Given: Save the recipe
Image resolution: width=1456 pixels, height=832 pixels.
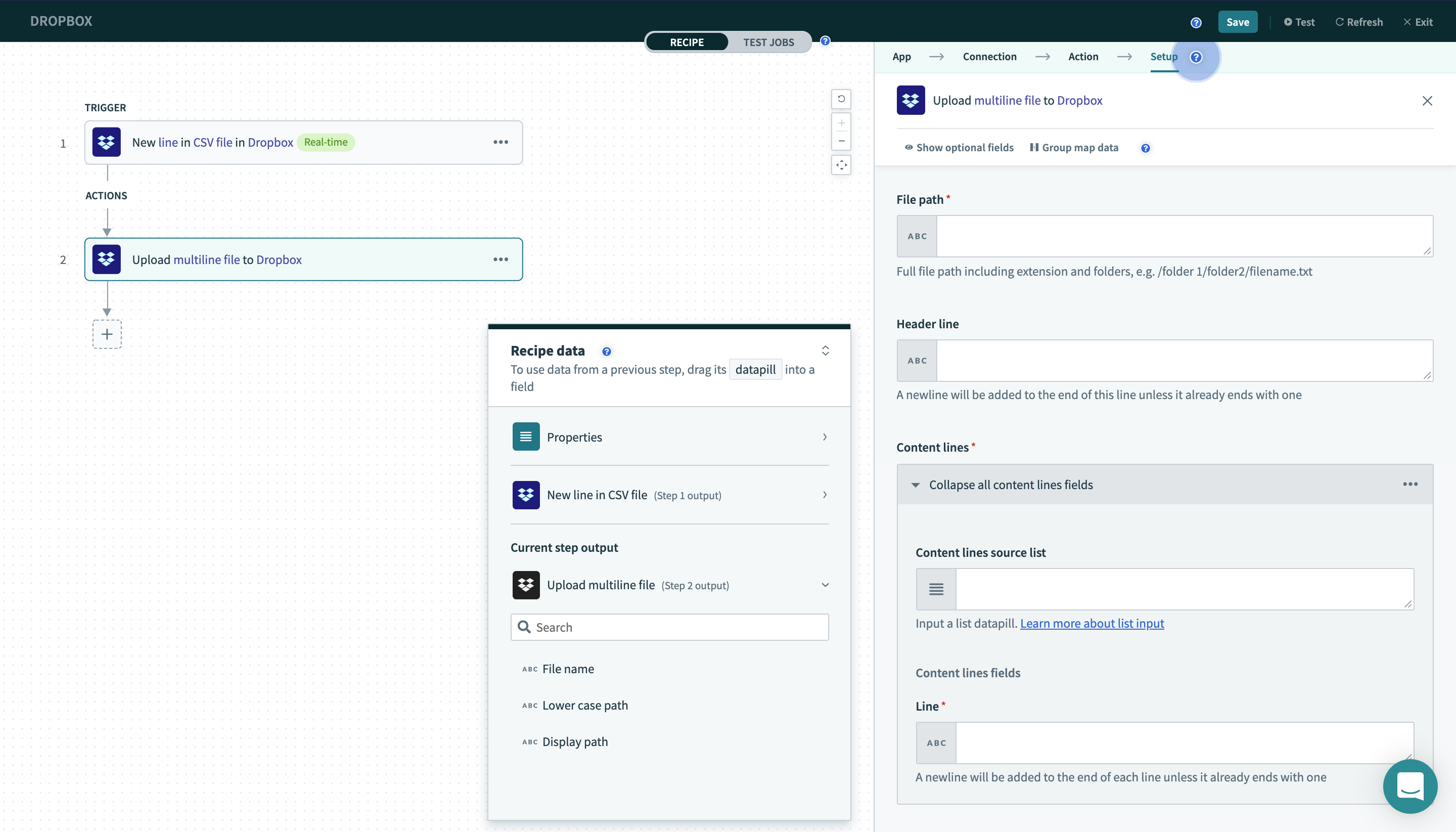Looking at the screenshot, I should [x=1237, y=22].
